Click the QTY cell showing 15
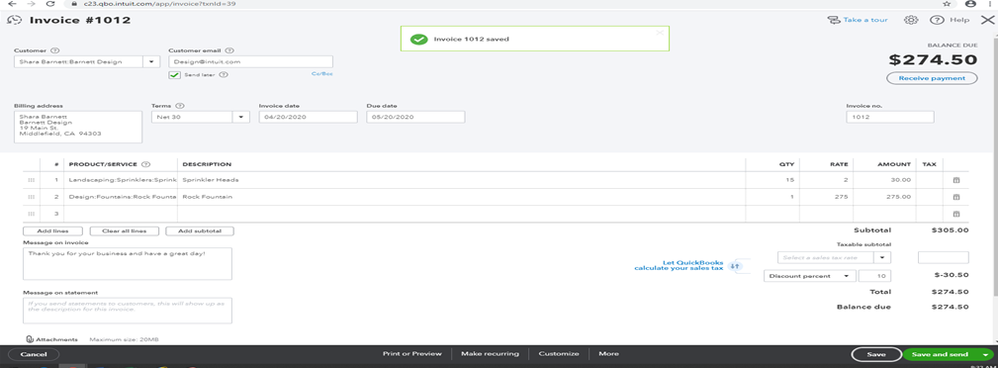998x368 pixels. (x=772, y=180)
